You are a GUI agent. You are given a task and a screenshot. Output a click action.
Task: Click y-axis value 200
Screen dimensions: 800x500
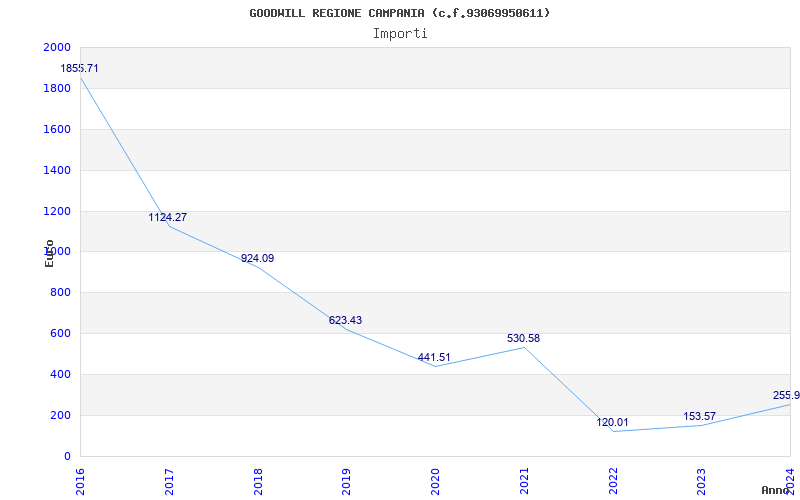pos(60,415)
